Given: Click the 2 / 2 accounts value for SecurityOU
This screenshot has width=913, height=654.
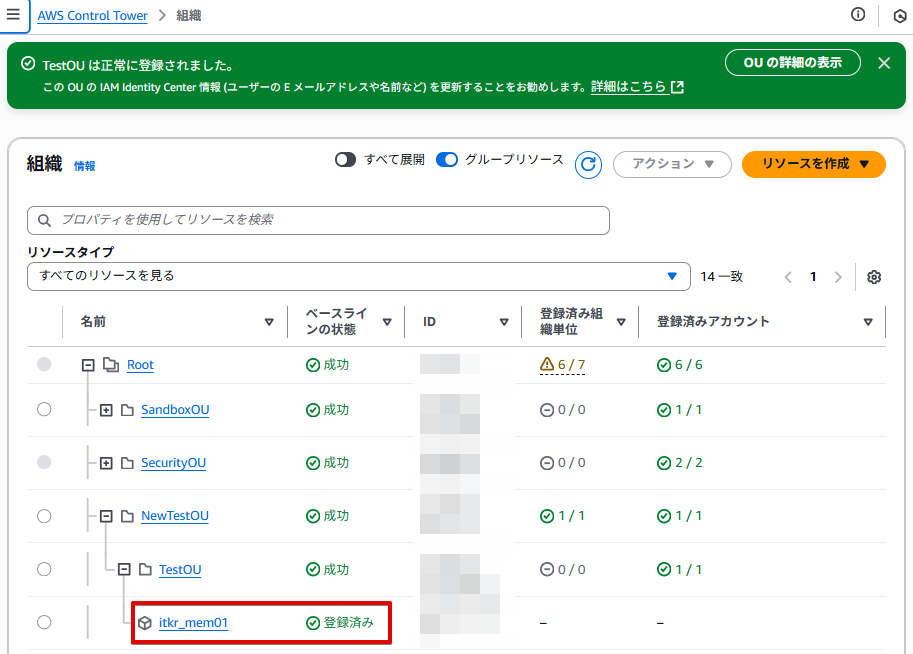Looking at the screenshot, I should click(689, 463).
